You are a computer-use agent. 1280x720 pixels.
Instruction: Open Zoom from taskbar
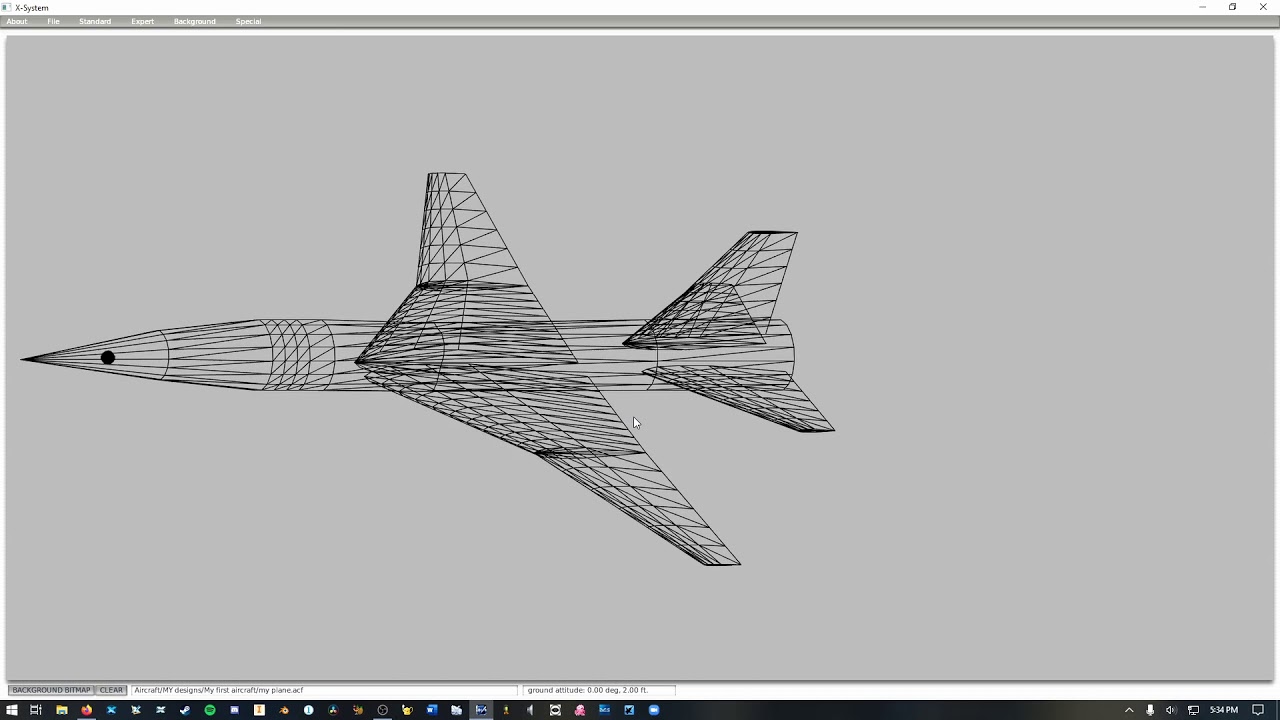654,710
